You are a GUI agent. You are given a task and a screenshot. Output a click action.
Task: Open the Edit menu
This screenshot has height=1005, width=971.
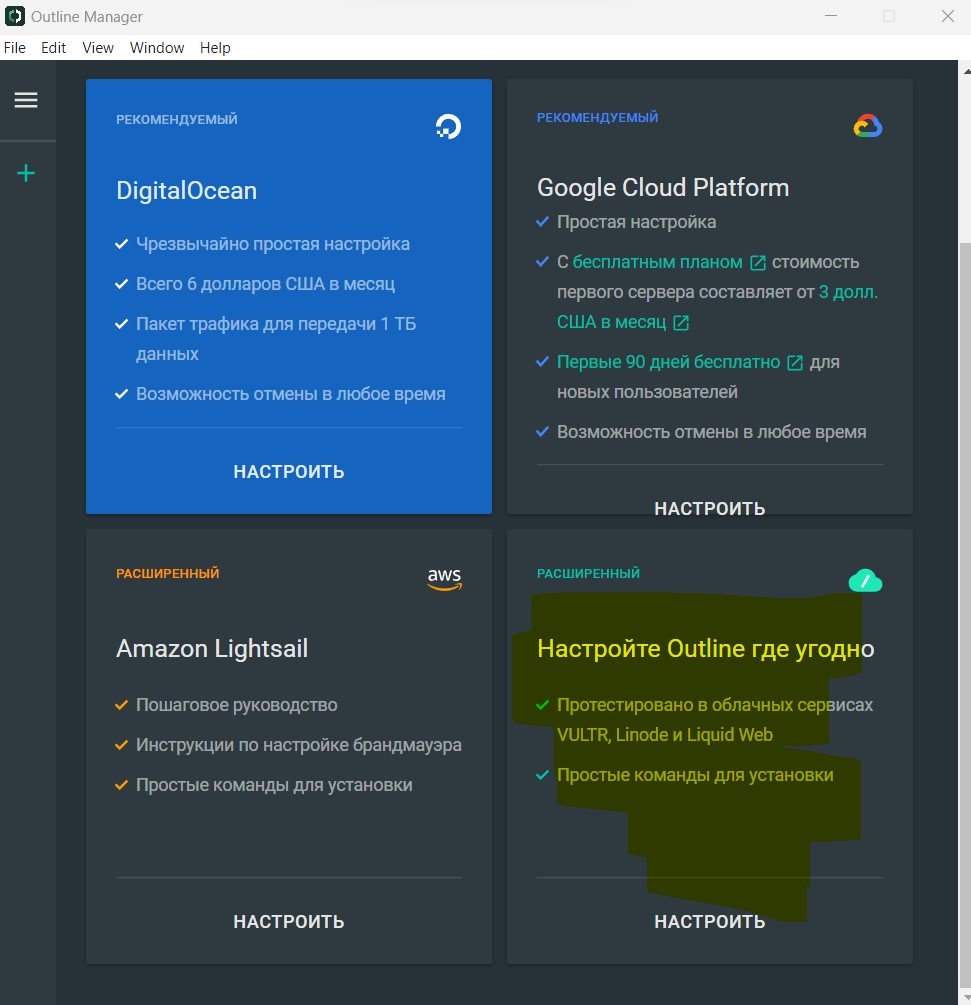[53, 48]
